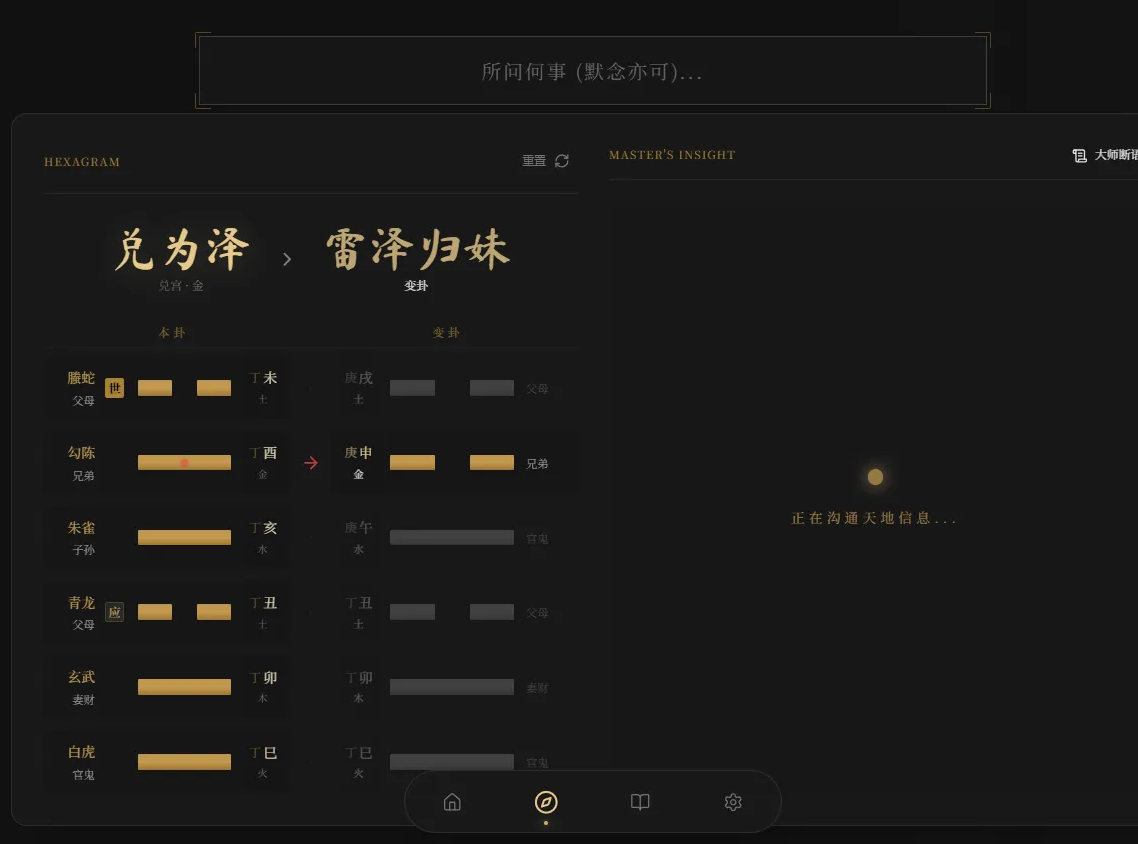This screenshot has height=844, width=1138.
Task: Click the scroll icon next to 大师断语
Action: click(1080, 155)
